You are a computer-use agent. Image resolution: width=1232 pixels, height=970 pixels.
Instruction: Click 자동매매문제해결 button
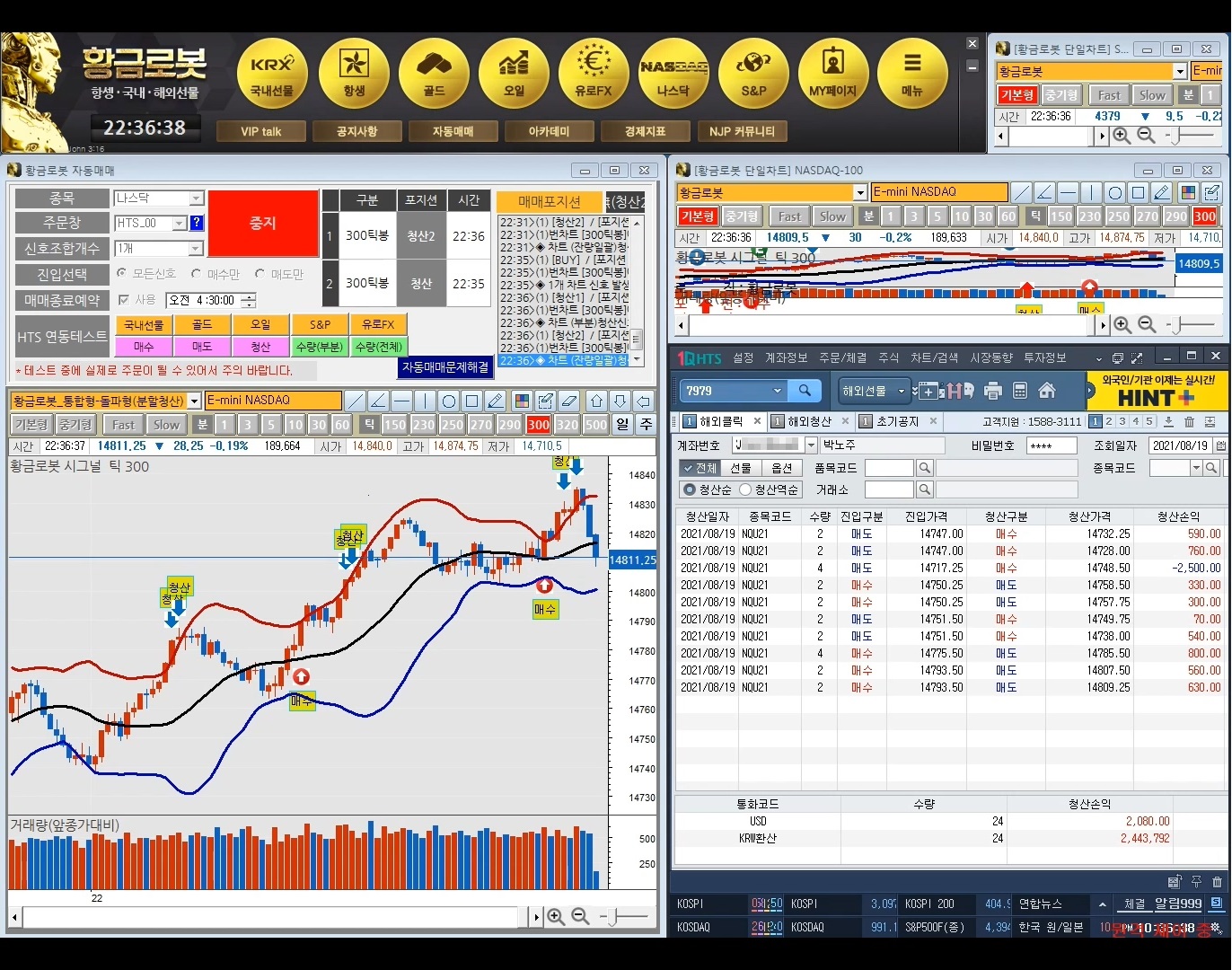click(x=445, y=367)
